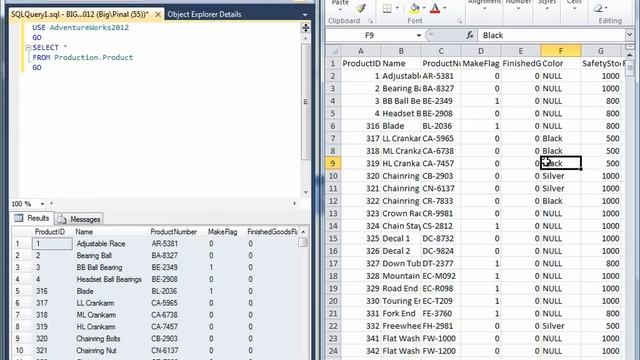Open the Name Box dropdown next to F9

[x=418, y=36]
